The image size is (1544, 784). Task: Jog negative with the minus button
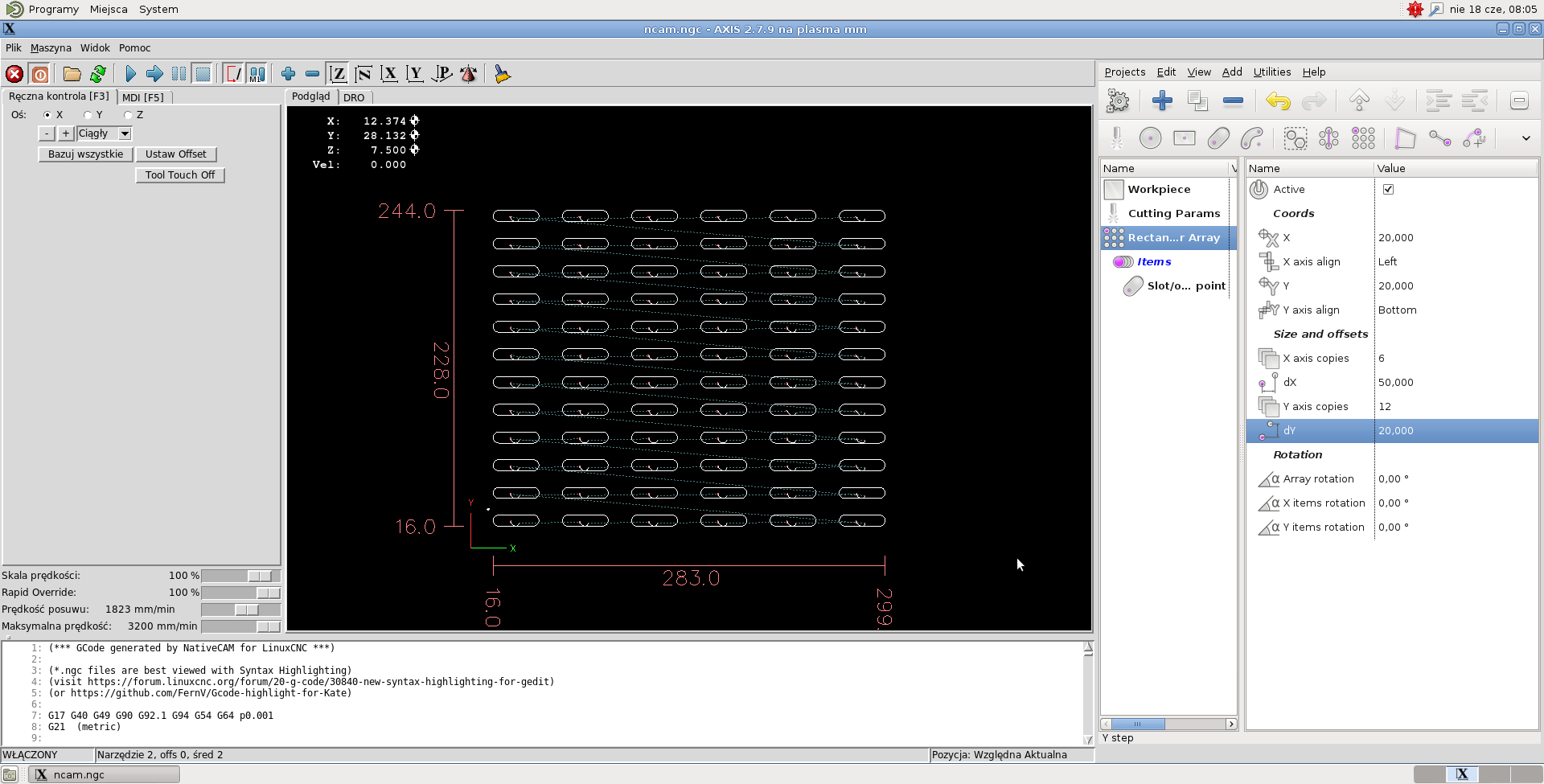47,133
